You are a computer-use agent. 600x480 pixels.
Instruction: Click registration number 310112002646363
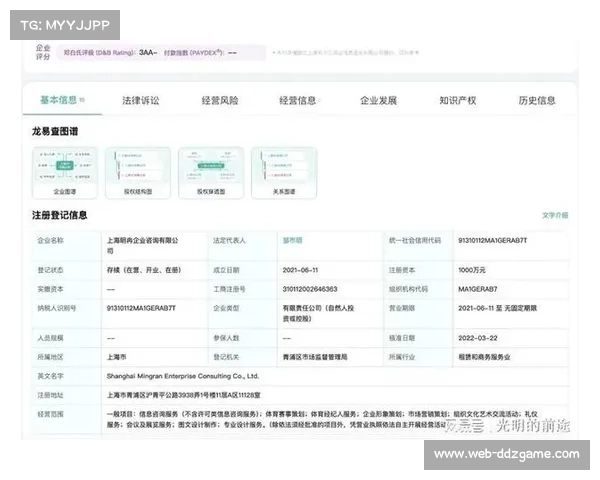click(x=310, y=289)
